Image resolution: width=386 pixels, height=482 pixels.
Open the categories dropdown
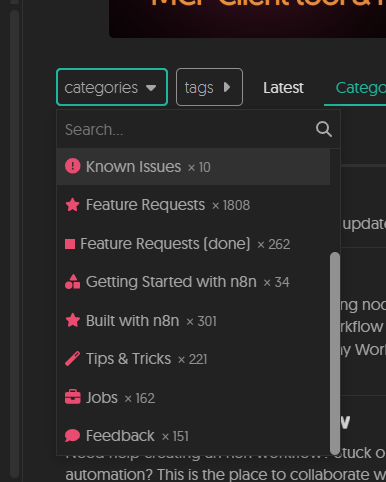112,87
